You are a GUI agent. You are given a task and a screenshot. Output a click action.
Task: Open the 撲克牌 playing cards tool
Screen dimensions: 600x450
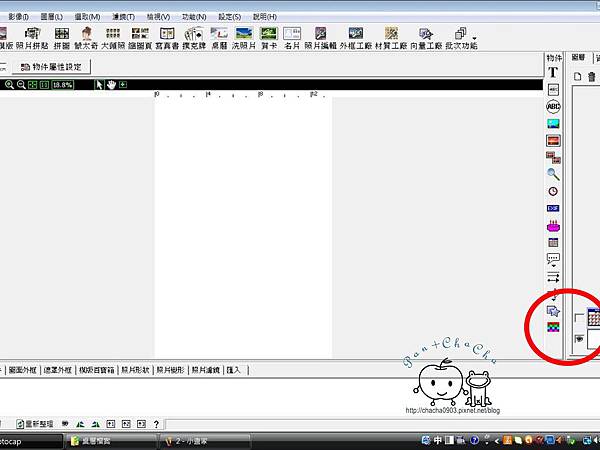pyautogui.click(x=194, y=38)
